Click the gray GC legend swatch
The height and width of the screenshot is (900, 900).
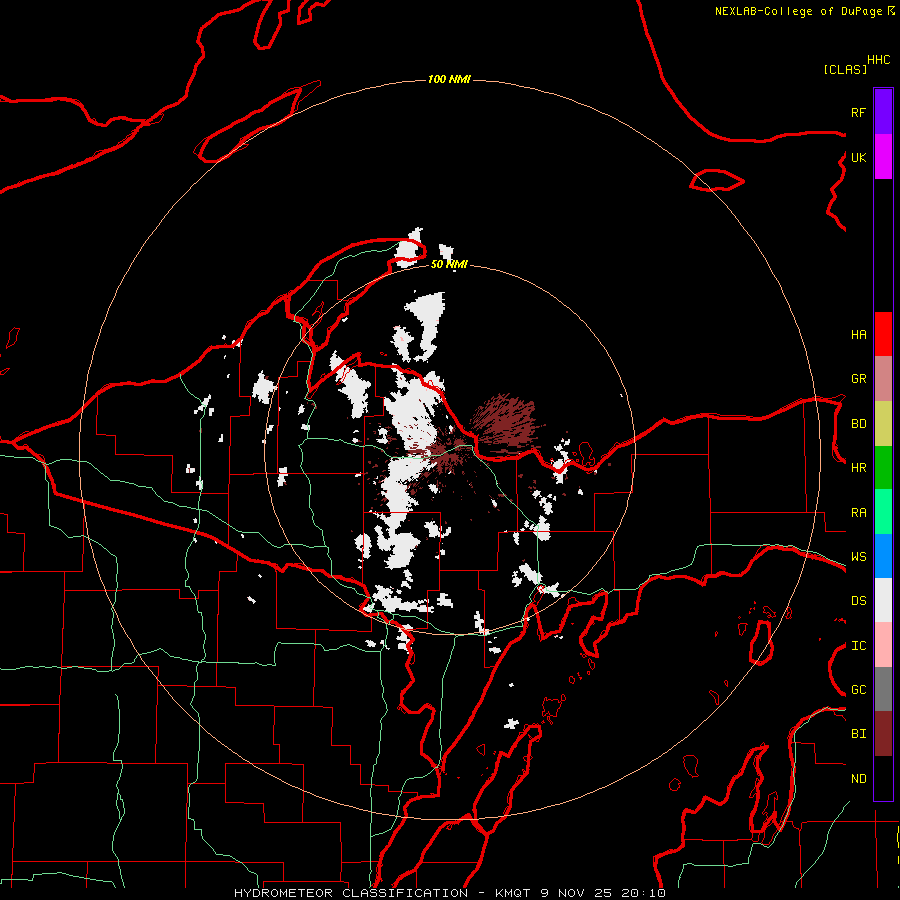tap(883, 689)
